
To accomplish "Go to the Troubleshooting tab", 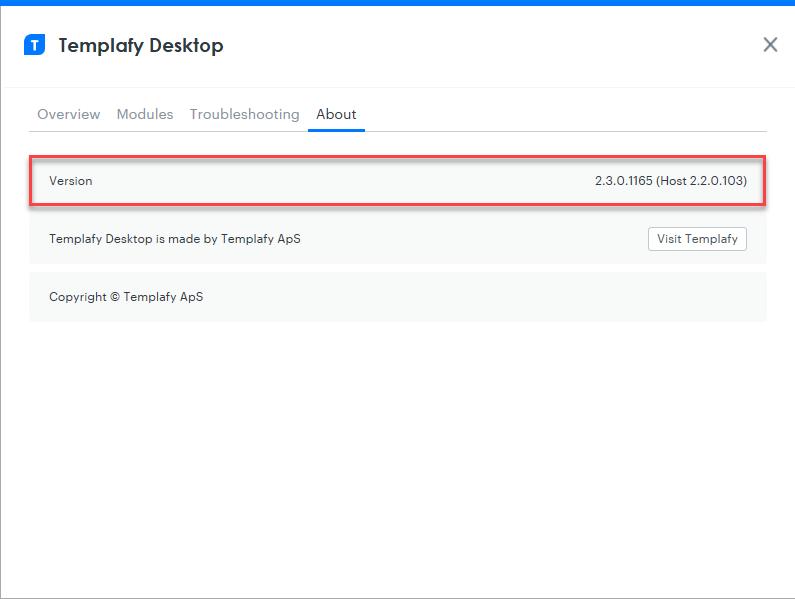I will (244, 115).
